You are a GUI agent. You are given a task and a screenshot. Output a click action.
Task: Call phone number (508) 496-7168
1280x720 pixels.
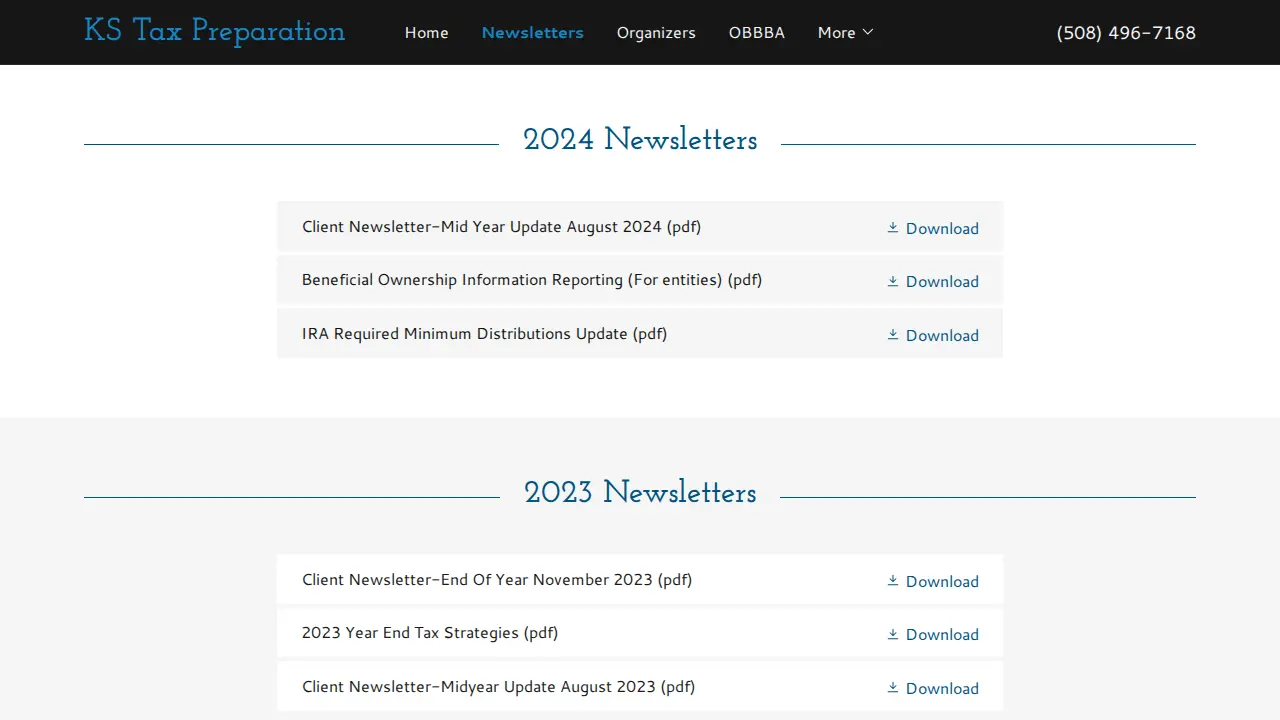point(1126,33)
